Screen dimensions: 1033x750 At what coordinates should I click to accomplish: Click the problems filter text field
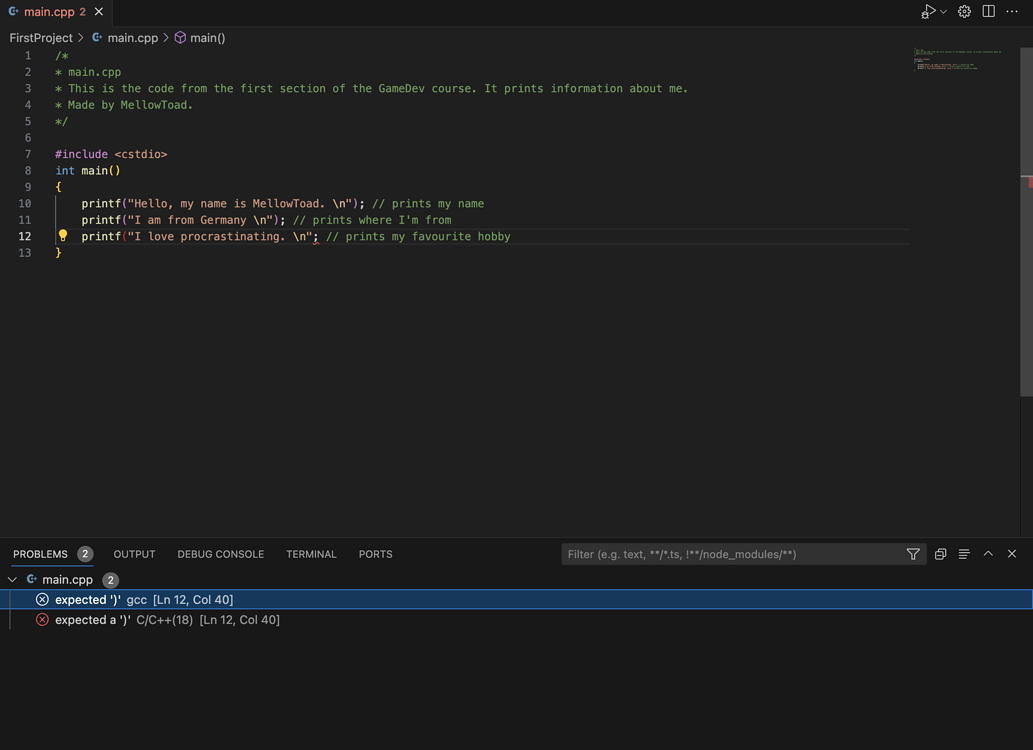(735, 554)
